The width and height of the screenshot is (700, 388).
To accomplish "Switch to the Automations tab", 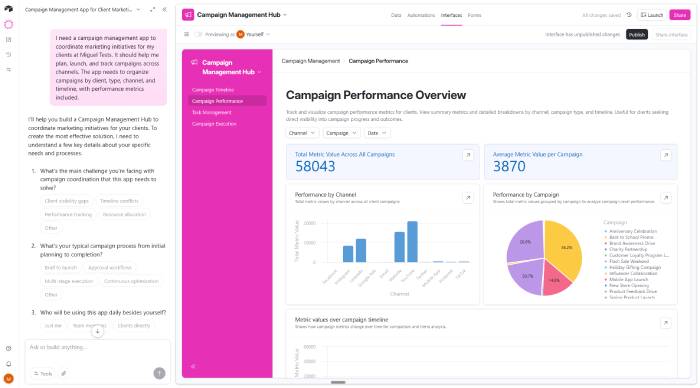I will (x=421, y=15).
